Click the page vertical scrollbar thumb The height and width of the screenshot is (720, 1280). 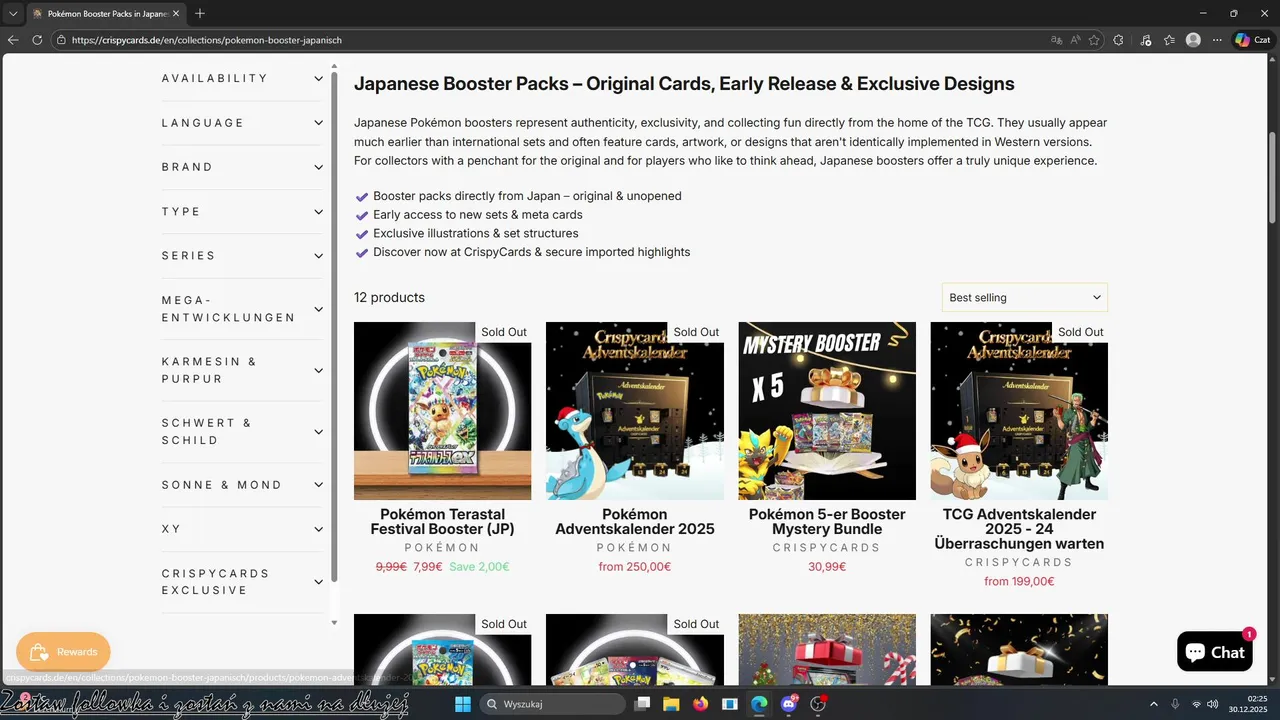point(1273,177)
